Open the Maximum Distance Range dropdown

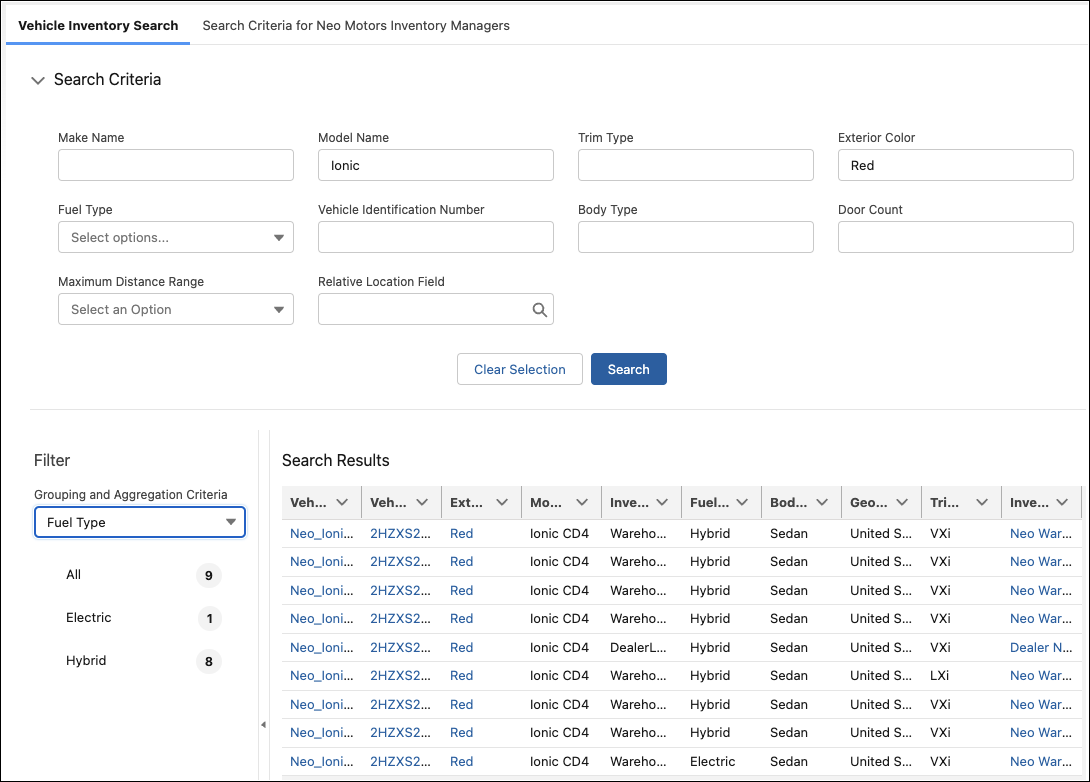coord(176,309)
